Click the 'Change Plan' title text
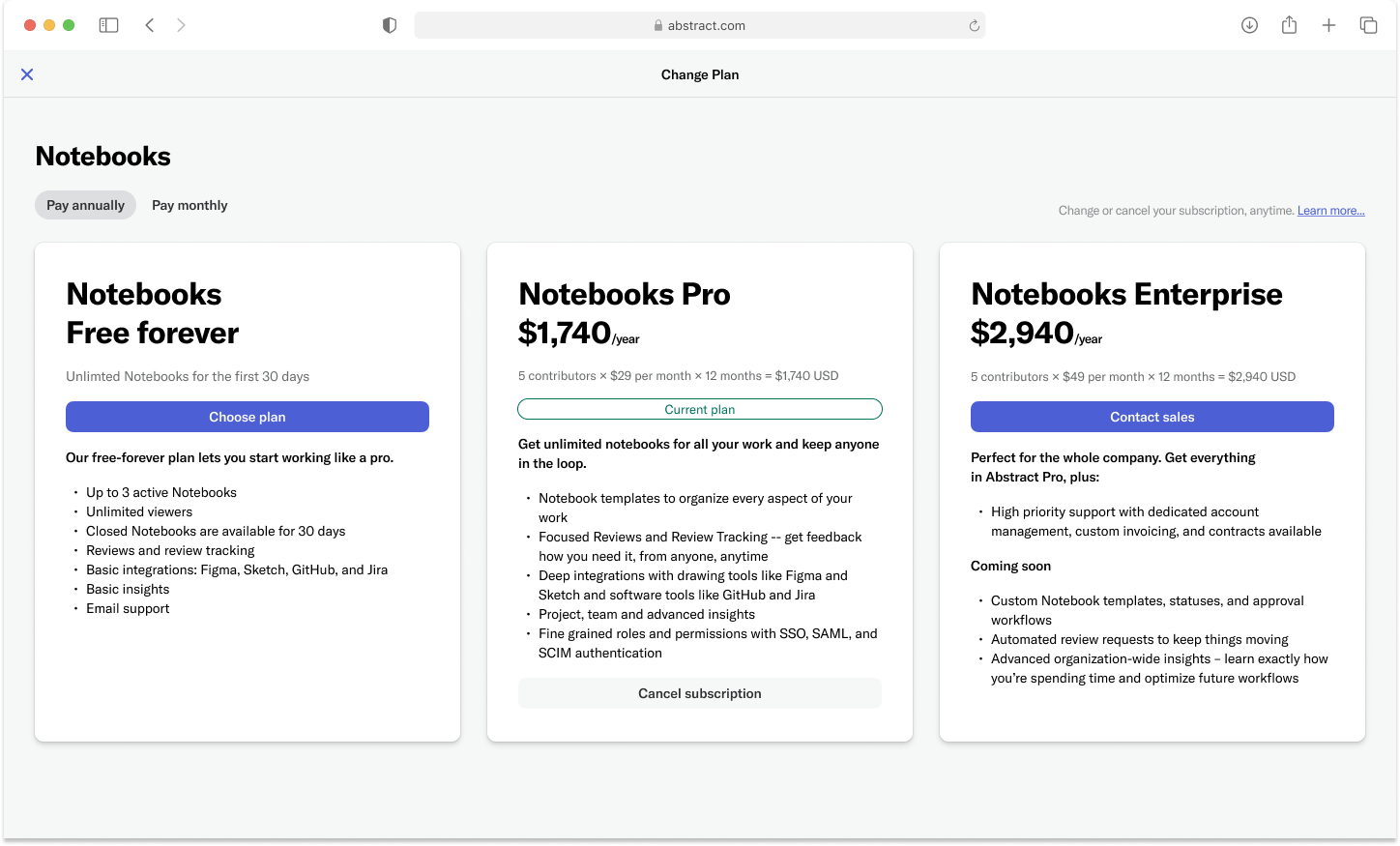Screen dimensions: 1400x846 click(x=700, y=74)
